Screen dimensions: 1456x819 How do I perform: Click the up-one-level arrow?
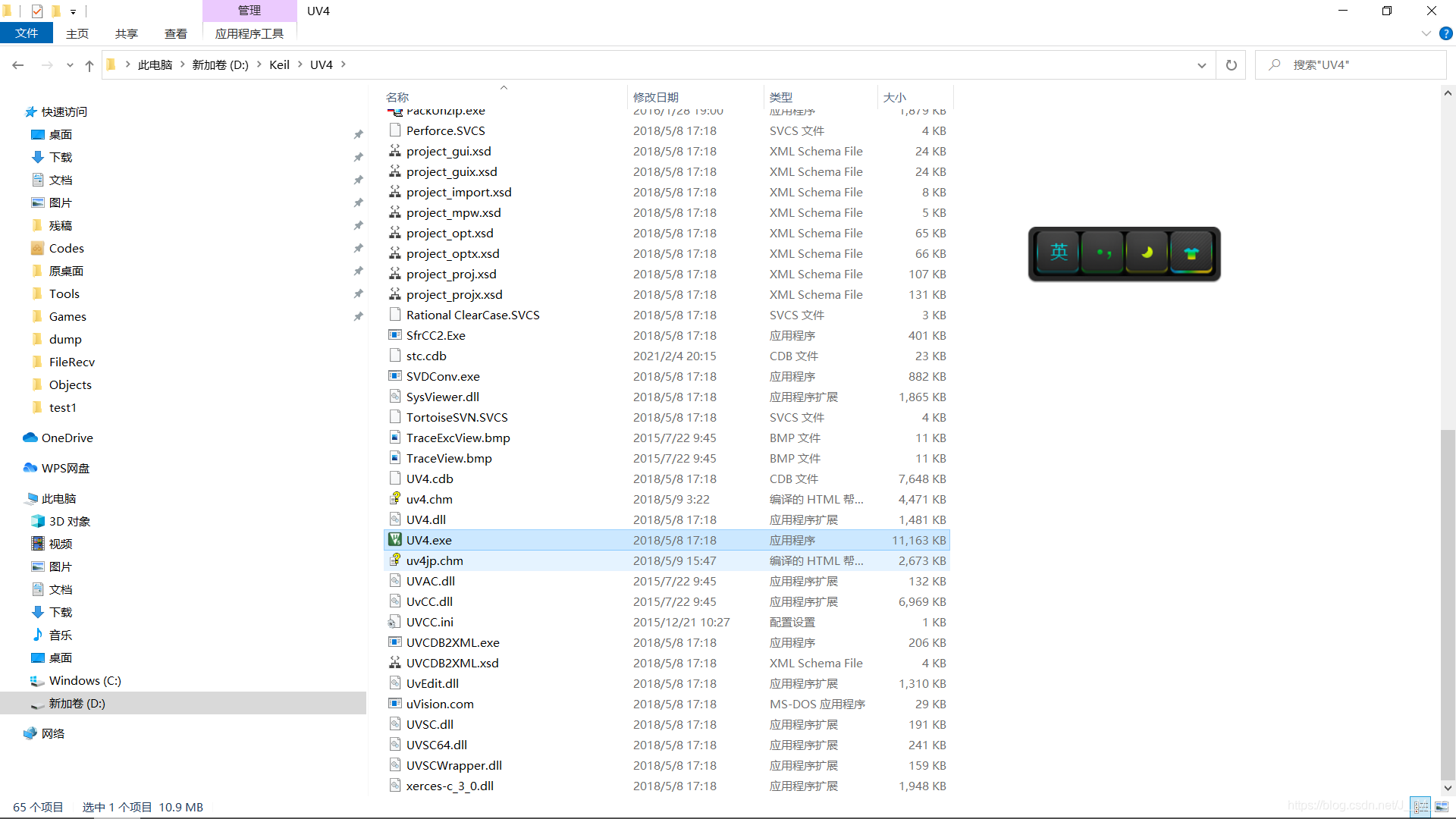pos(89,65)
